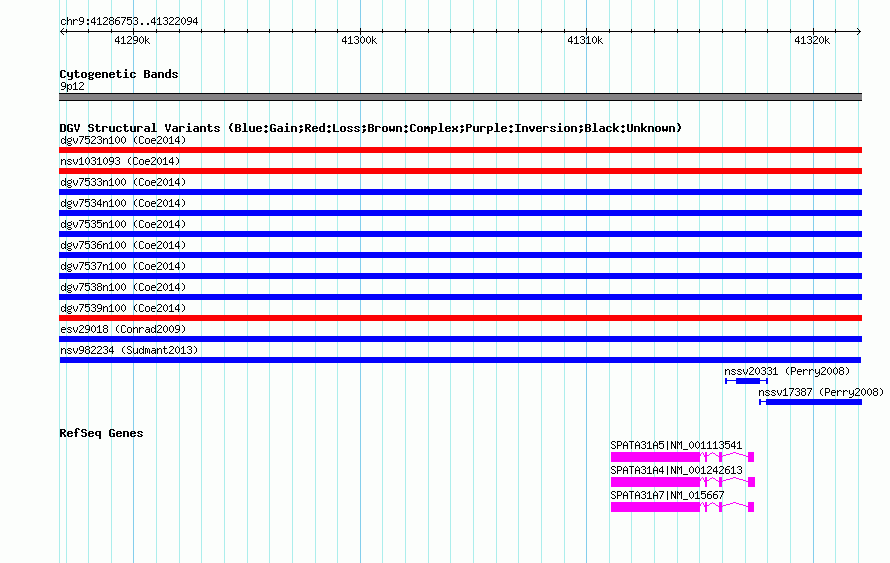Image resolution: width=890 pixels, height=563 pixels.
Task: Click the 41290k ruler label
Action: coord(132,40)
